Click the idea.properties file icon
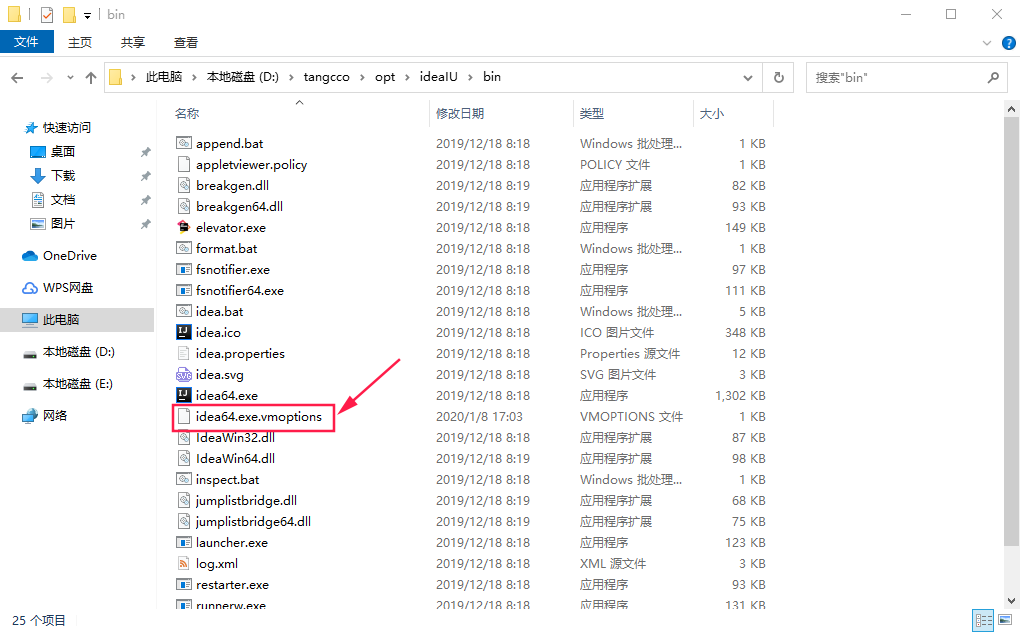1020x632 pixels. [x=184, y=353]
